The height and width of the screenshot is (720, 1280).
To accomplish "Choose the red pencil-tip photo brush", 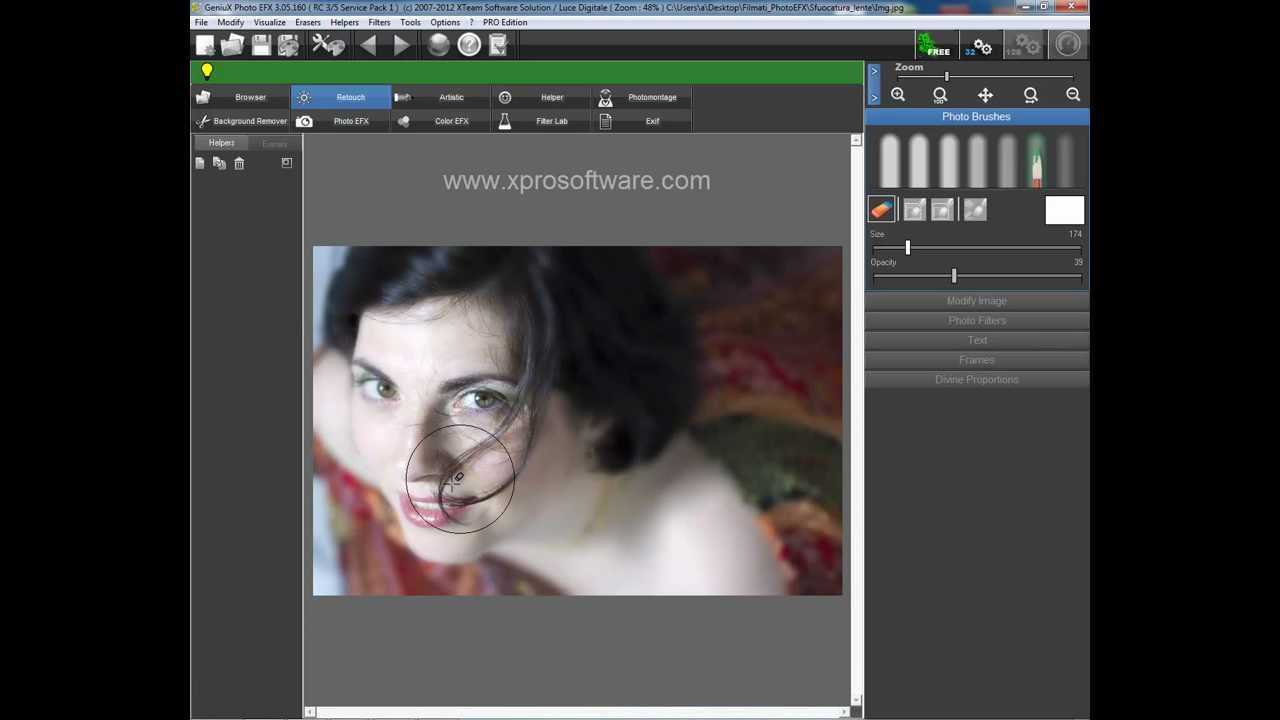I will pos(1036,160).
